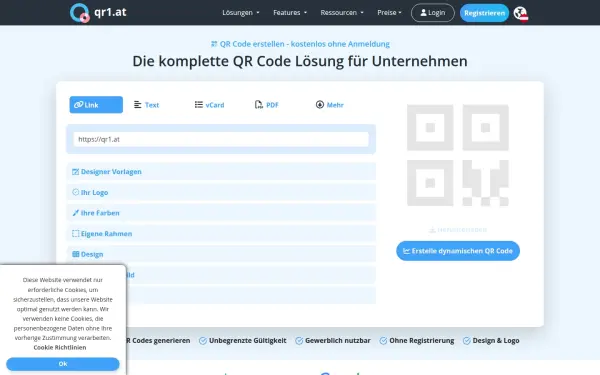Open the Features dropdown menu

point(290,13)
